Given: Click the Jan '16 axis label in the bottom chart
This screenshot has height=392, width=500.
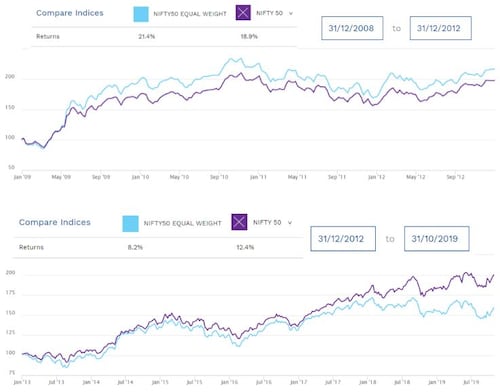Looking at the screenshot, I should coord(229,382).
